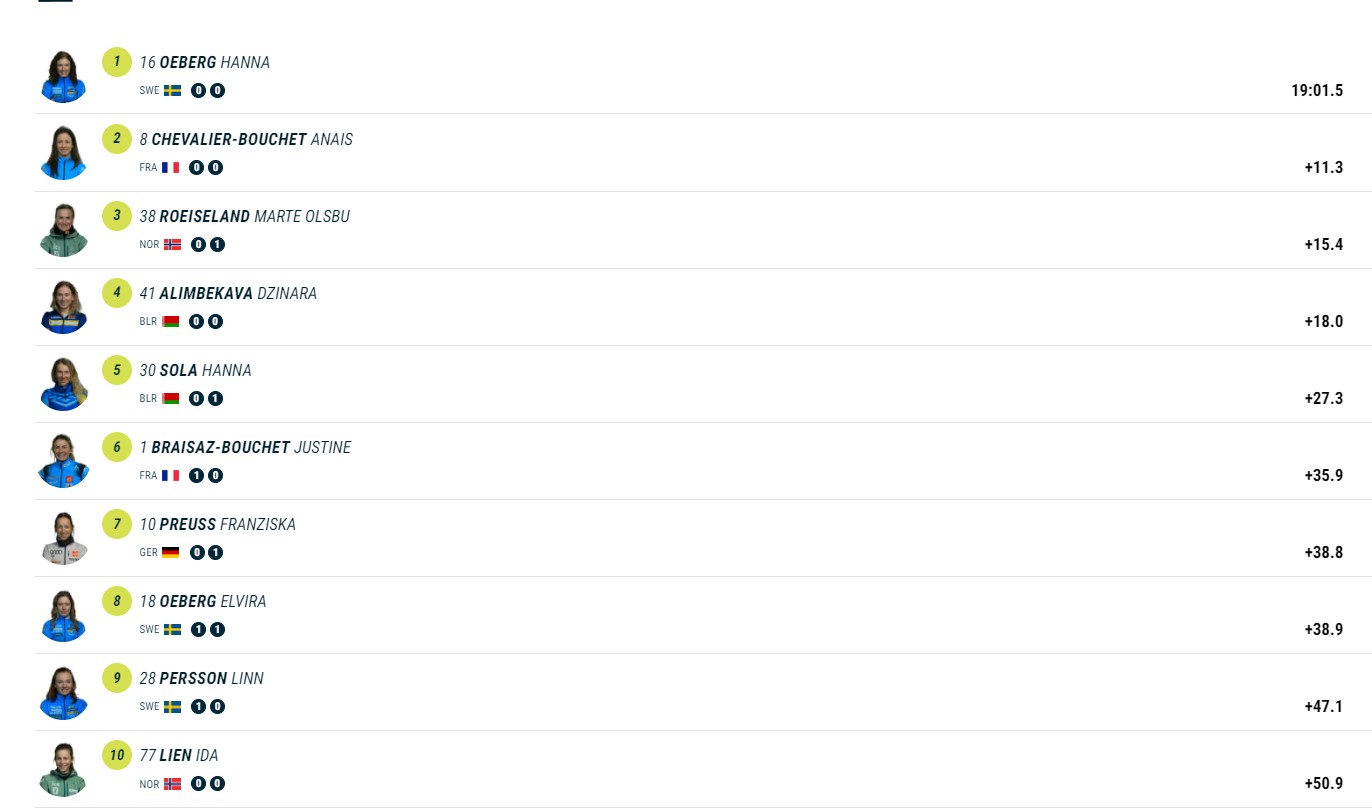Select the rank 5 position badge

(117, 370)
